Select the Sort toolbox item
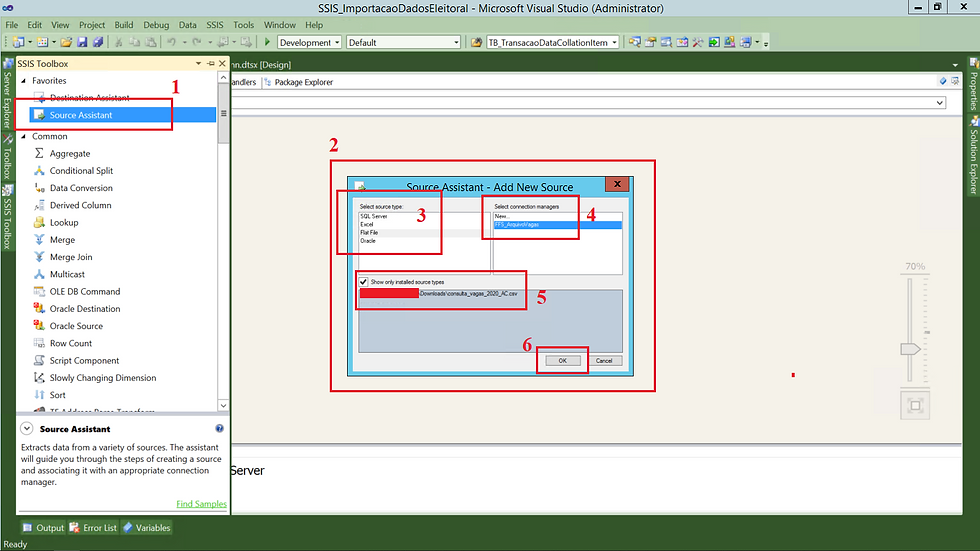The height and width of the screenshot is (551, 980). tap(58, 395)
